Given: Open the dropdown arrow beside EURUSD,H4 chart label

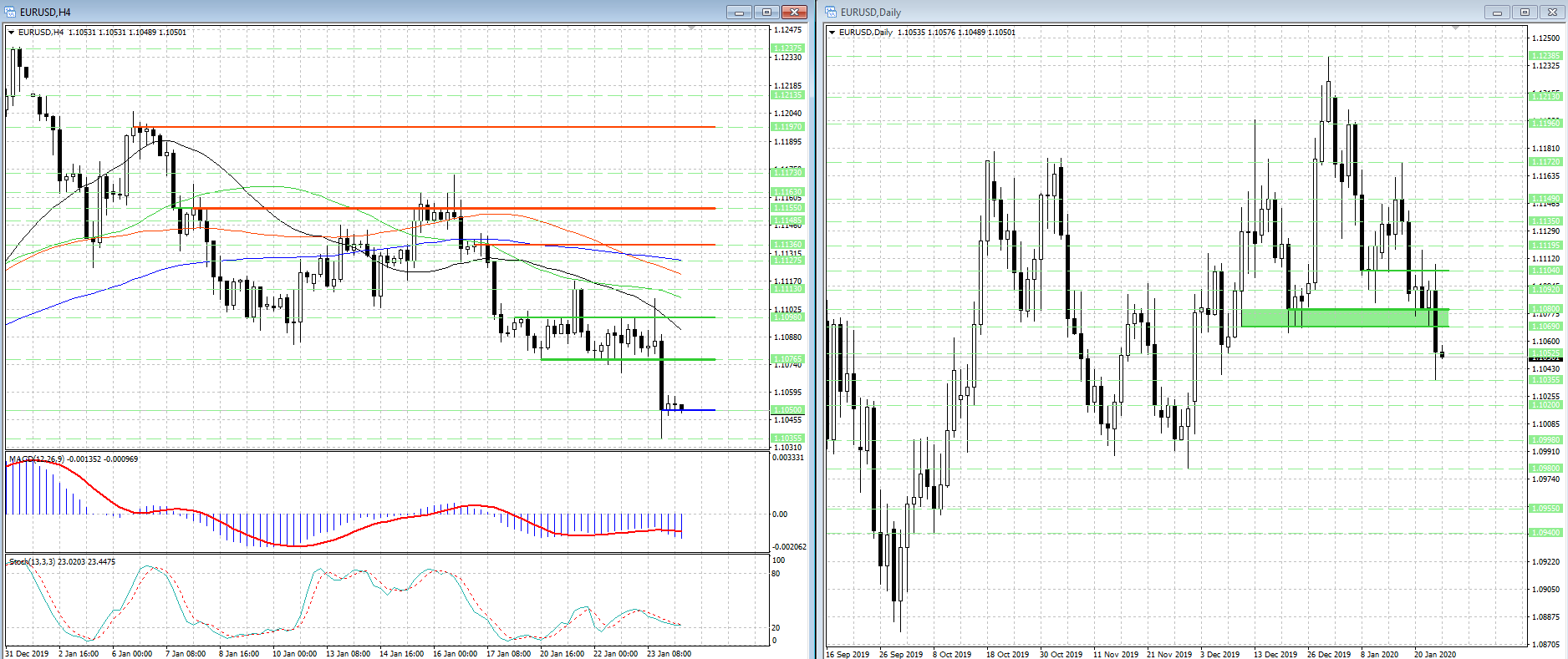Looking at the screenshot, I should point(12,33).
